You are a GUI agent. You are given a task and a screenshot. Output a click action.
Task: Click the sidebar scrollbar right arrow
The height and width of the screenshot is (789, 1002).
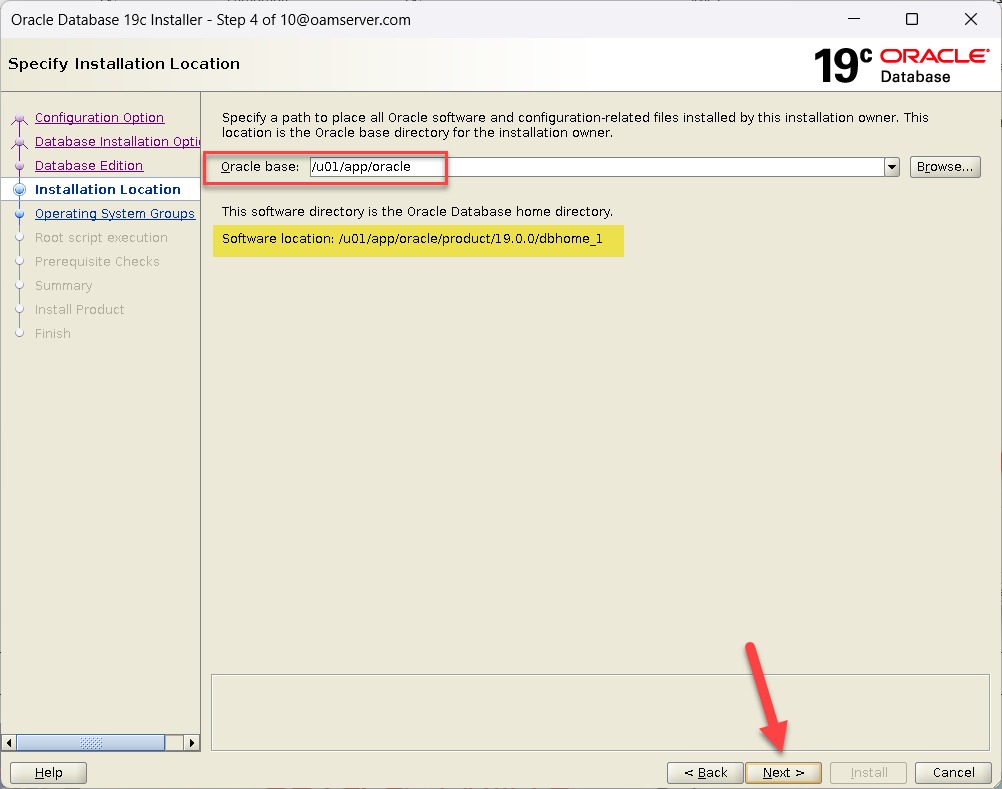(x=192, y=743)
